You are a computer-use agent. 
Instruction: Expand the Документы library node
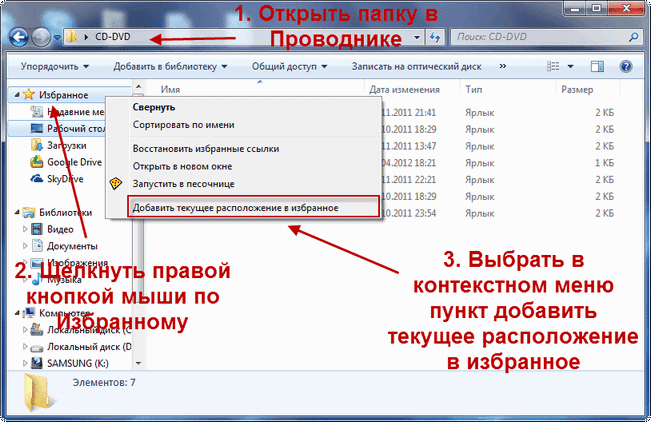click(x=25, y=246)
